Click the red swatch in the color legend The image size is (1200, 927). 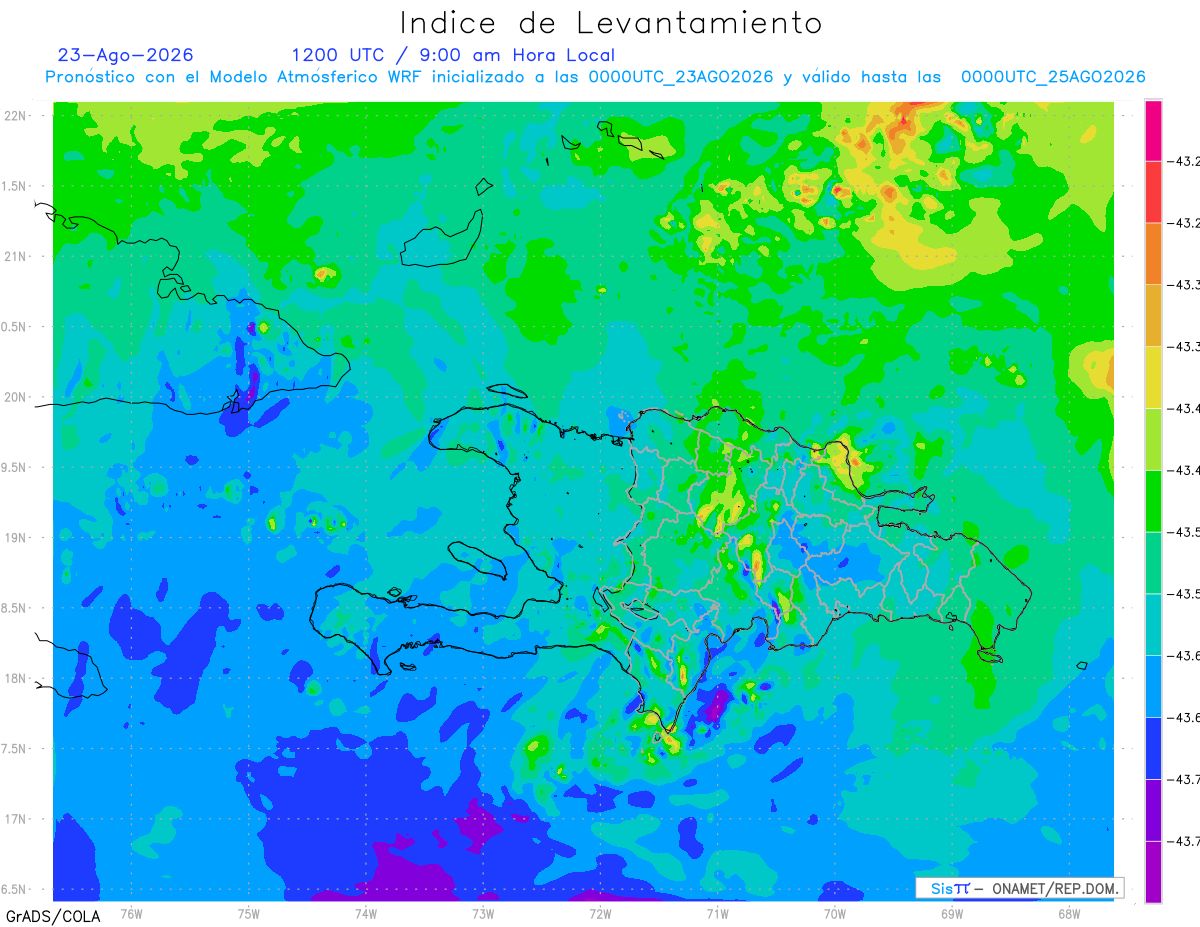click(x=1153, y=192)
